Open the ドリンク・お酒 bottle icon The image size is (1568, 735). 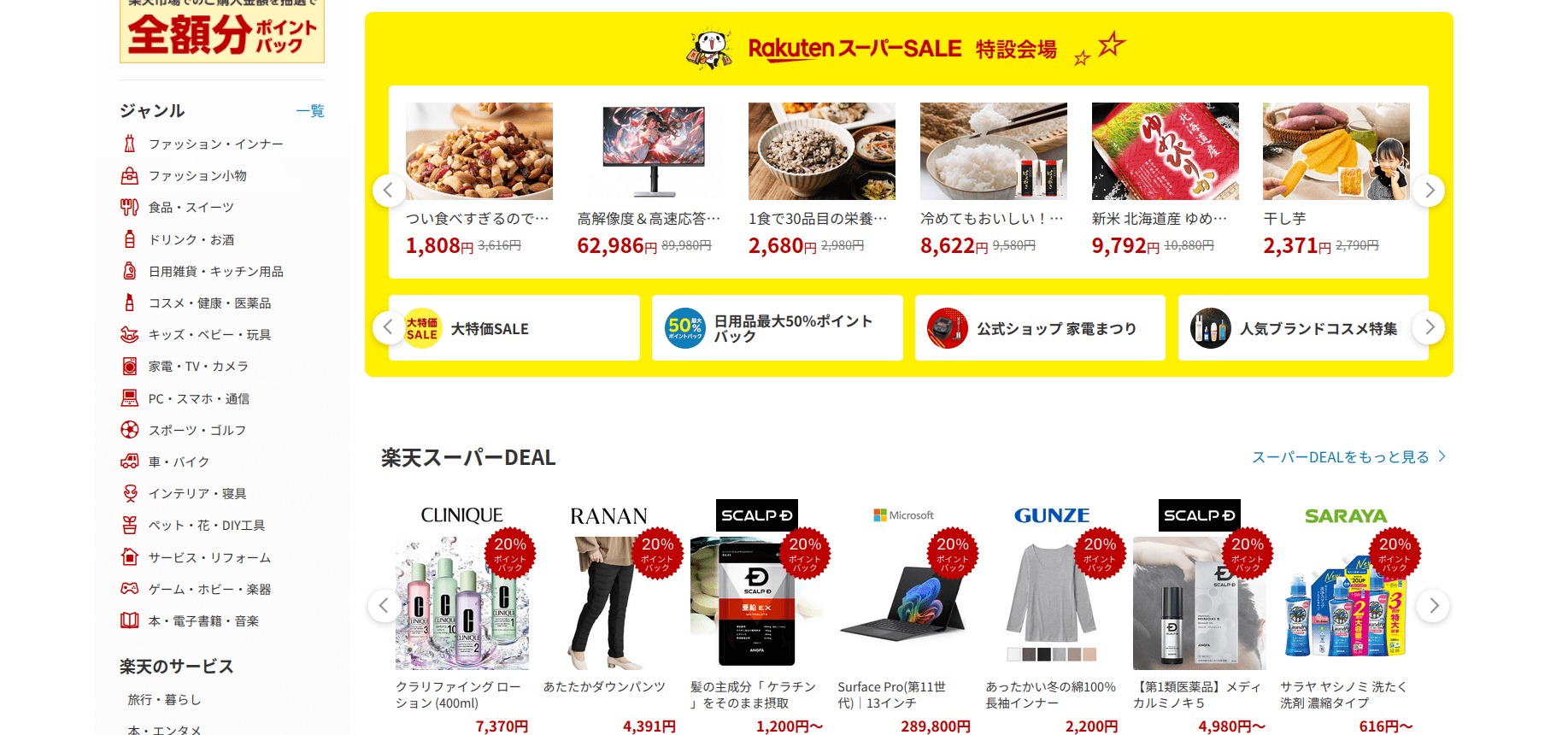point(129,239)
